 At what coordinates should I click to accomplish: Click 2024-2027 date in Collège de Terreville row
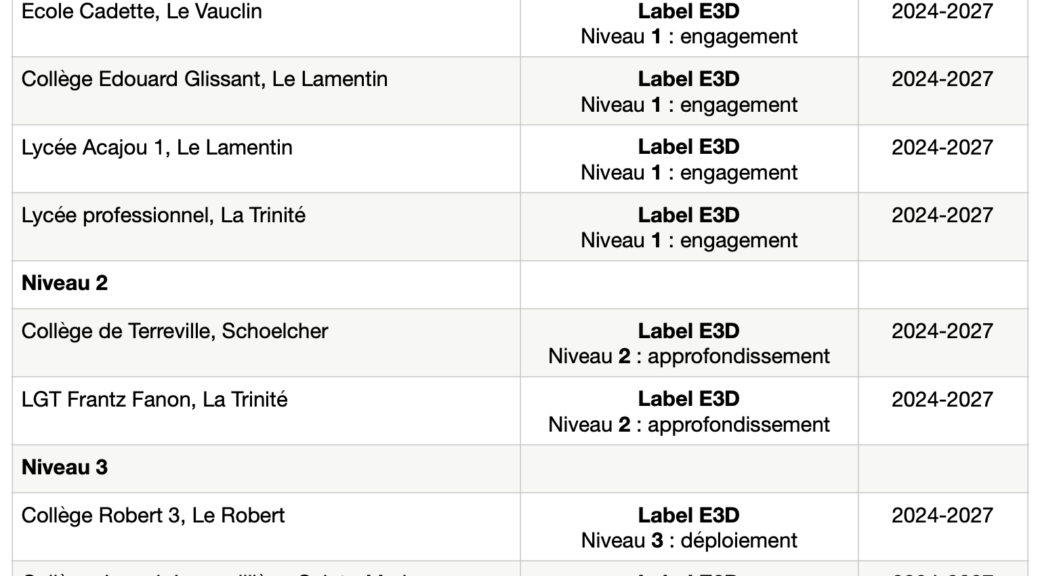pos(942,331)
